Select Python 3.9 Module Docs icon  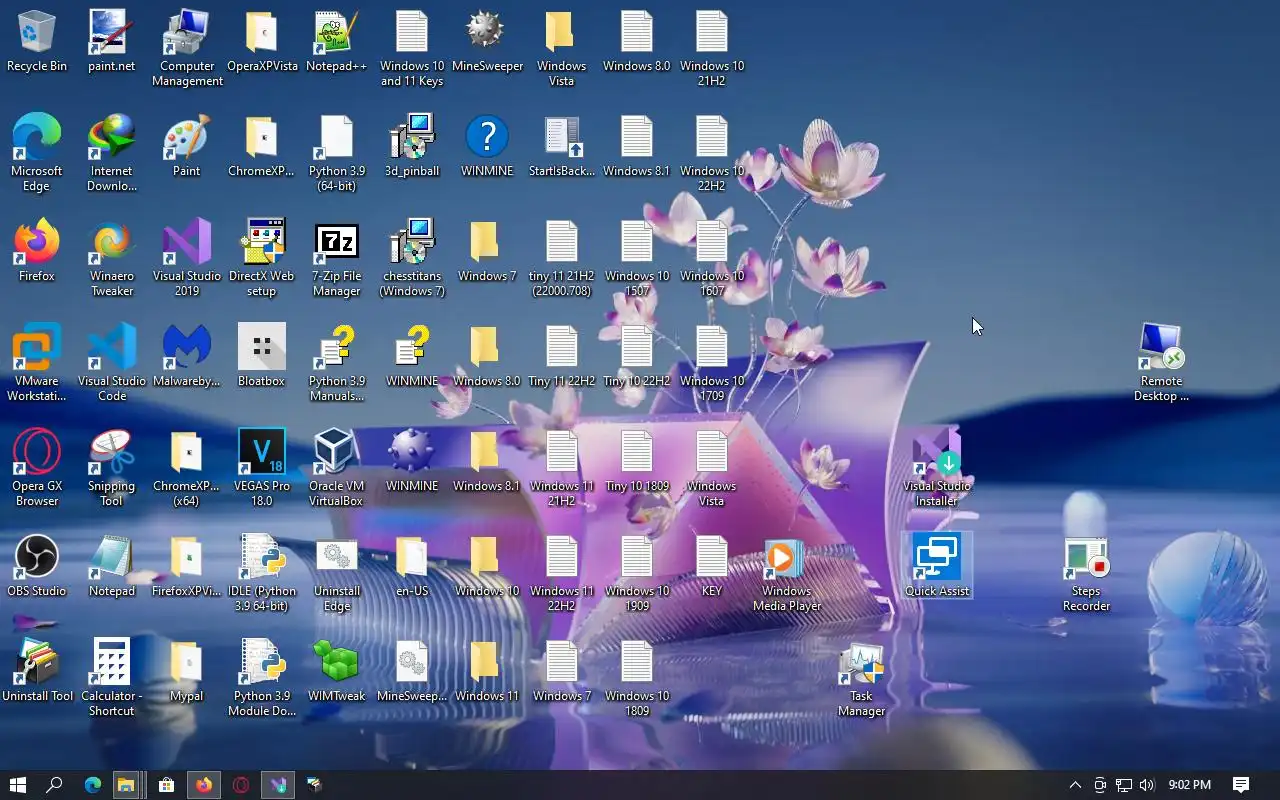[x=262, y=678]
